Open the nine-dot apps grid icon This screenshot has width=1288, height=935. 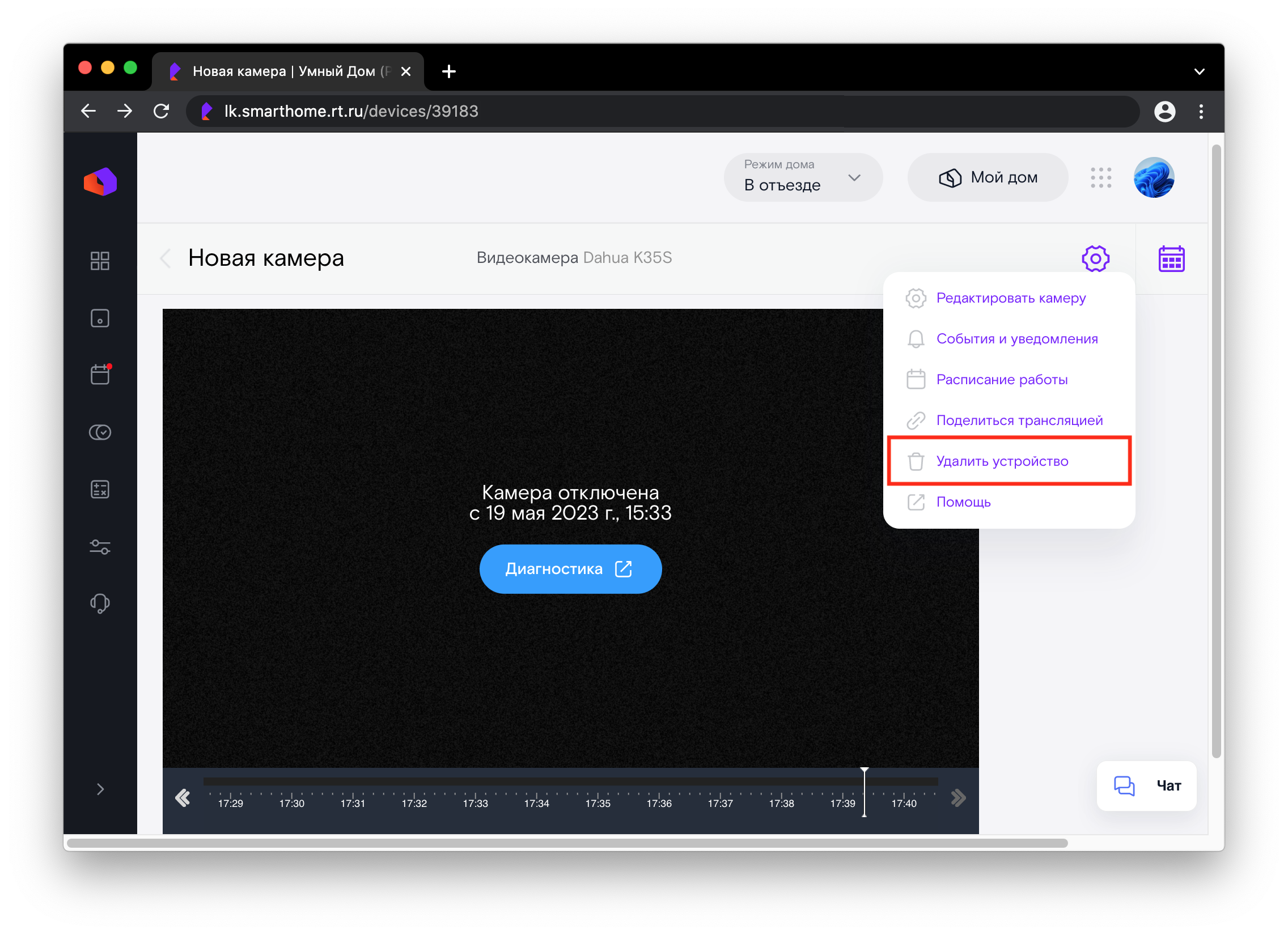(x=1100, y=178)
